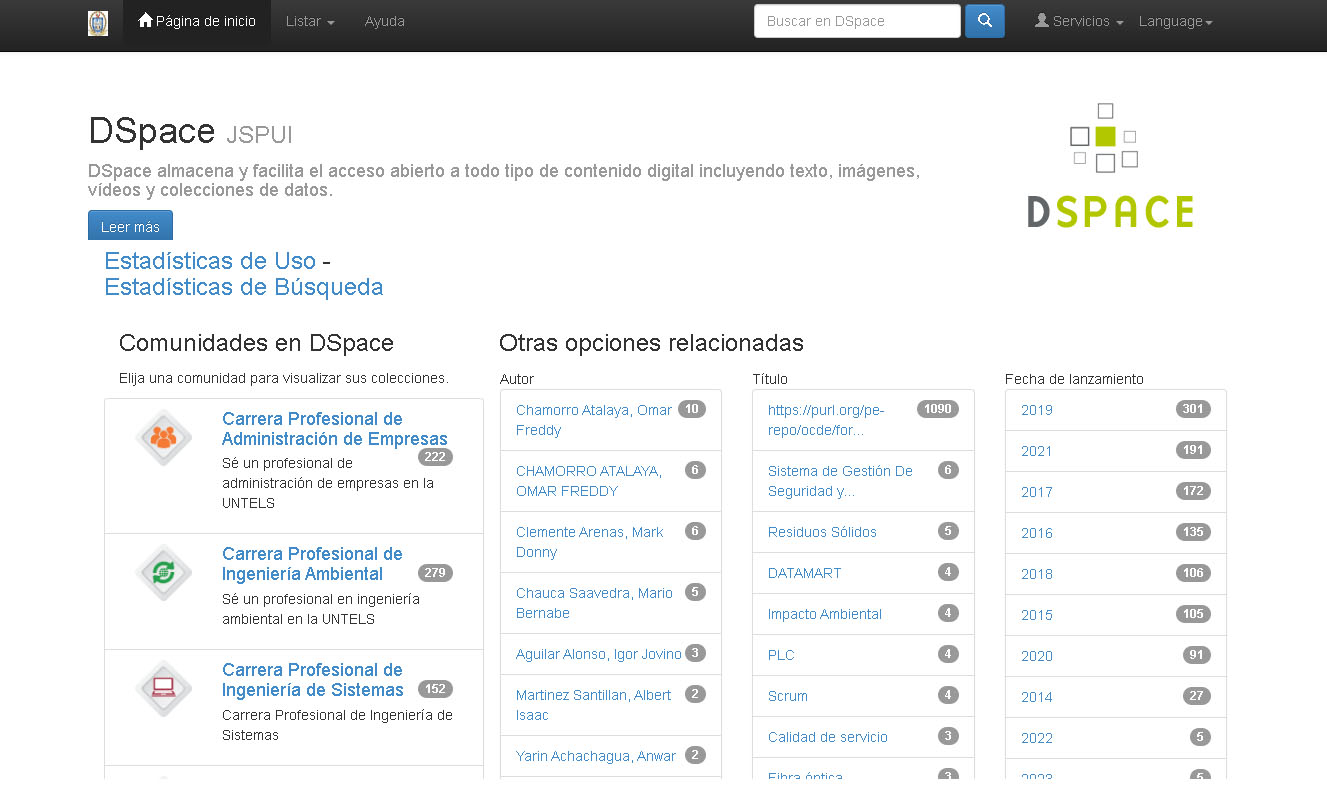Filter by author Chamorro Atalaya, Omar Freddy
This screenshot has width=1327, height=792.
pos(594,420)
